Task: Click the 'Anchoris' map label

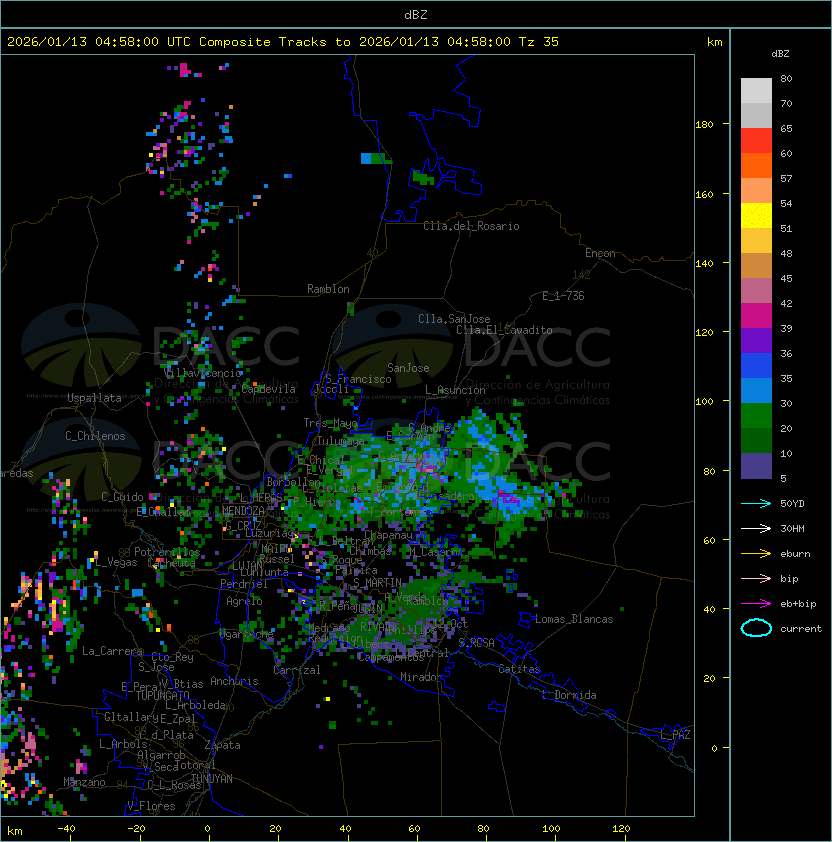Action: (234, 681)
